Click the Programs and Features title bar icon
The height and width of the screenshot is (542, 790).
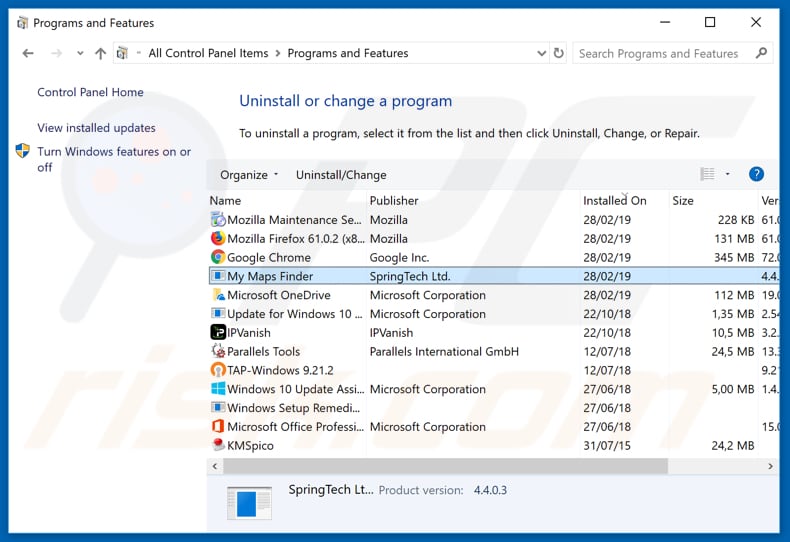click(22, 23)
